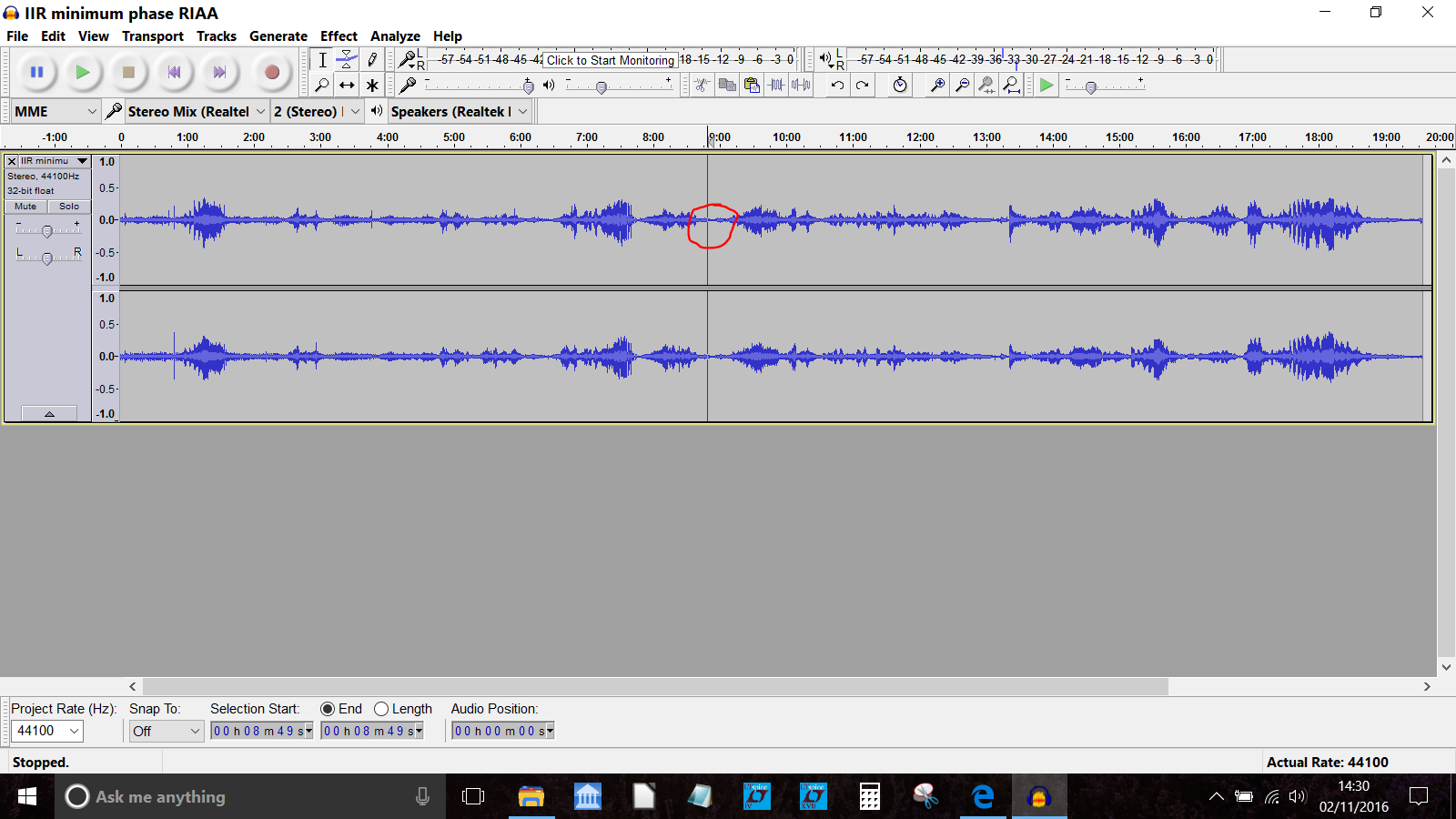The image size is (1456, 819).
Task: Fit whole project in window
Action: pyautogui.click(x=1011, y=85)
